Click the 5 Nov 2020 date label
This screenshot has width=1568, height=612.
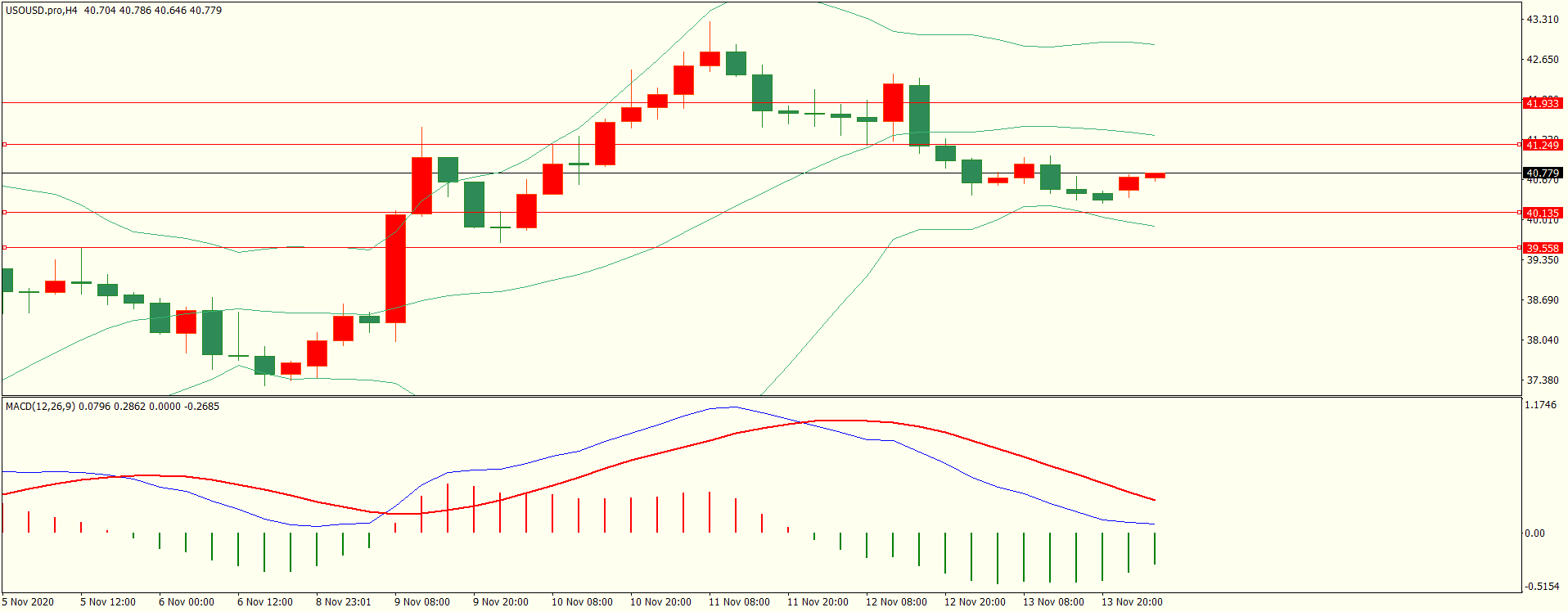tap(28, 602)
